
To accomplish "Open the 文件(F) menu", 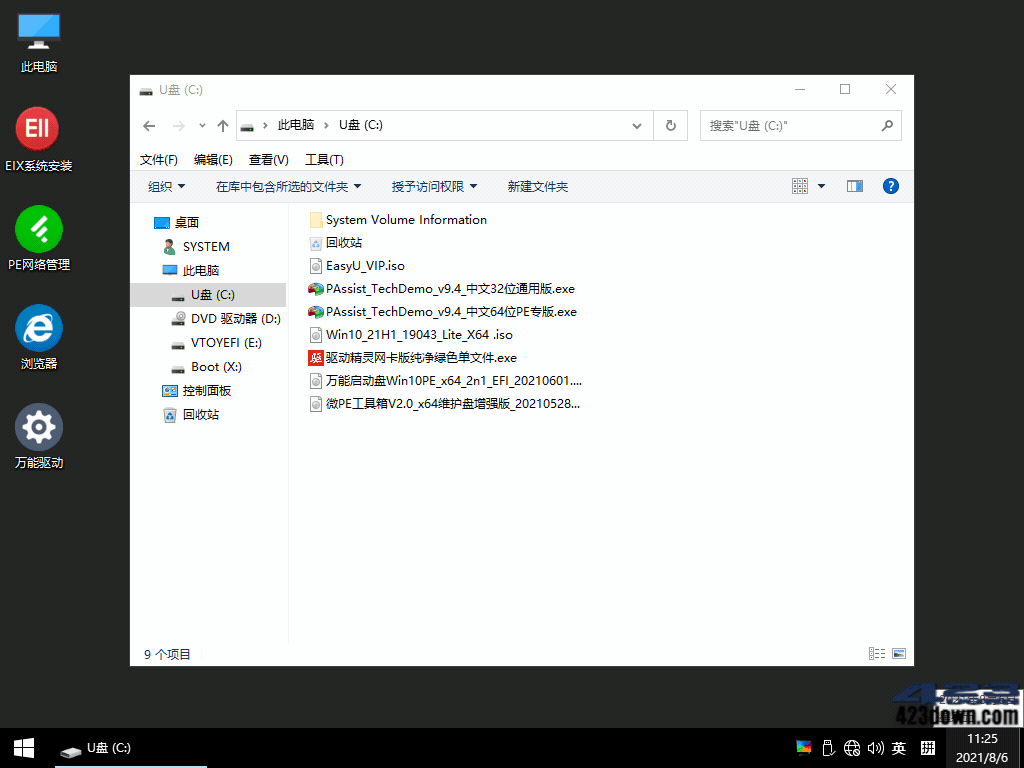I will coord(159,159).
